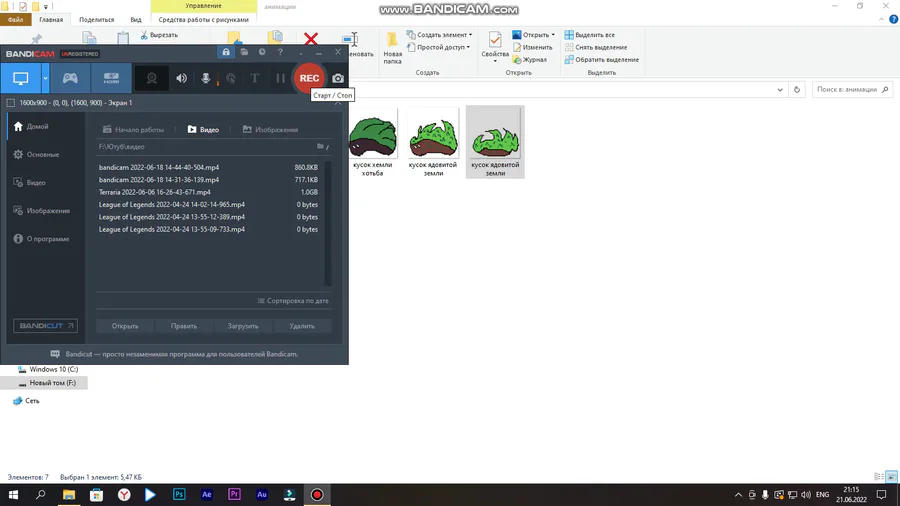Toggle mouse click effects in Bandicam

[231, 78]
